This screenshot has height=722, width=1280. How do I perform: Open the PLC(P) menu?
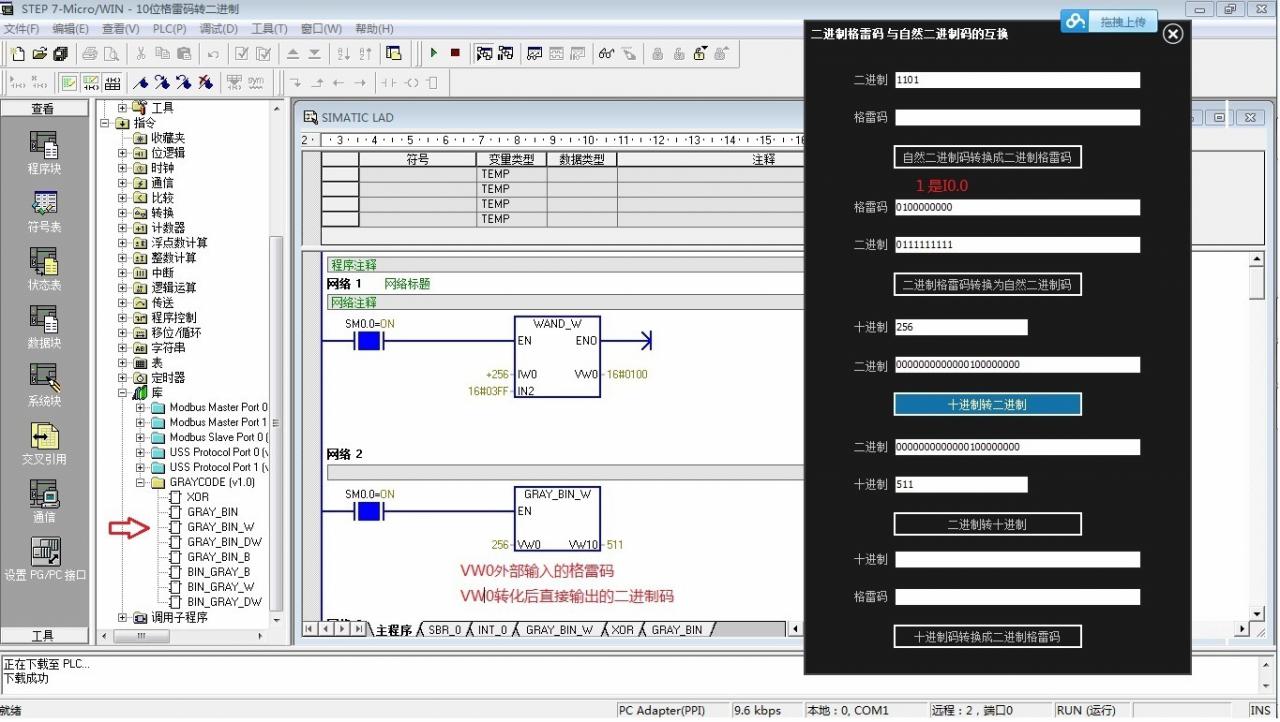169,29
